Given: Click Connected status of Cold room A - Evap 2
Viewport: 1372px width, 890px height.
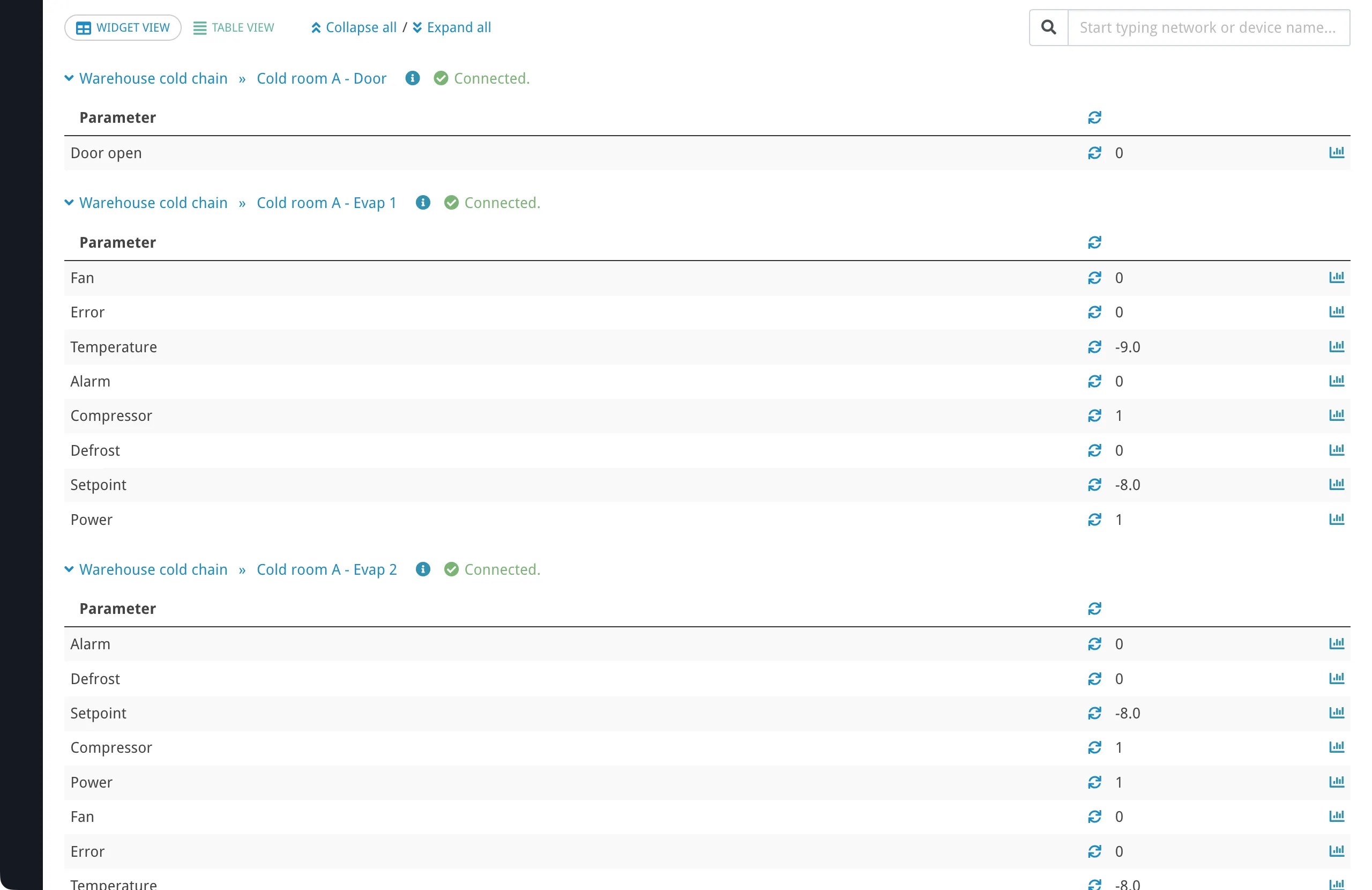Looking at the screenshot, I should pyautogui.click(x=493, y=570).
